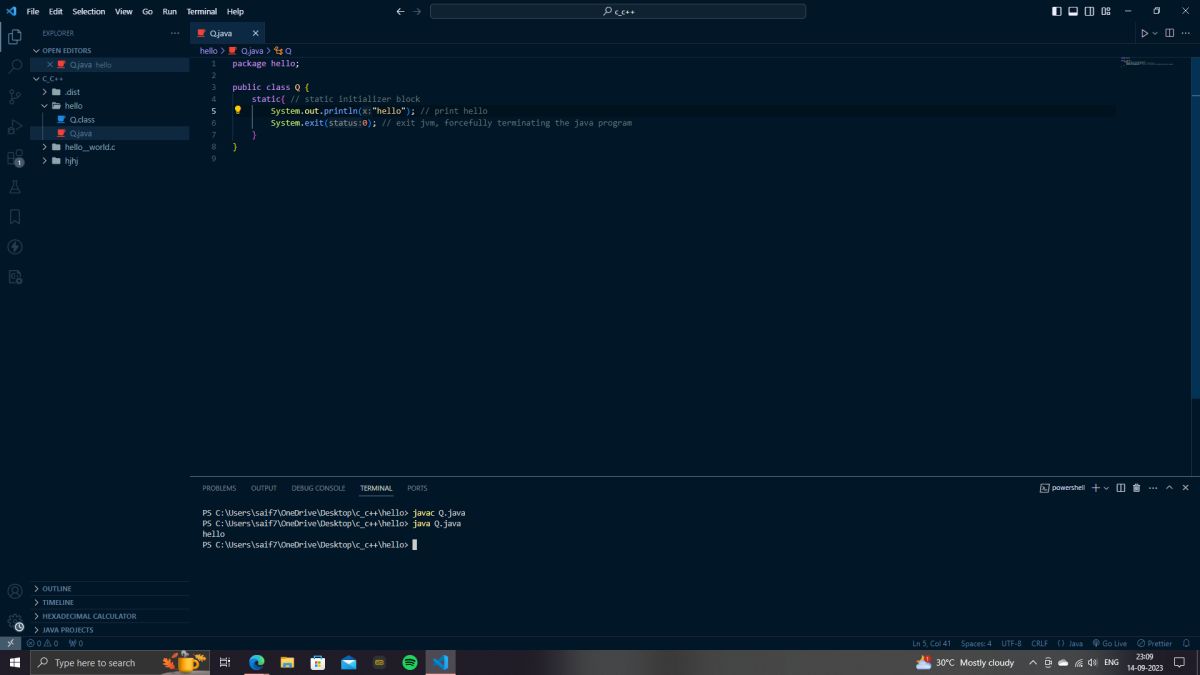
Task: Open the Thunder Client lightning icon
Action: point(15,246)
